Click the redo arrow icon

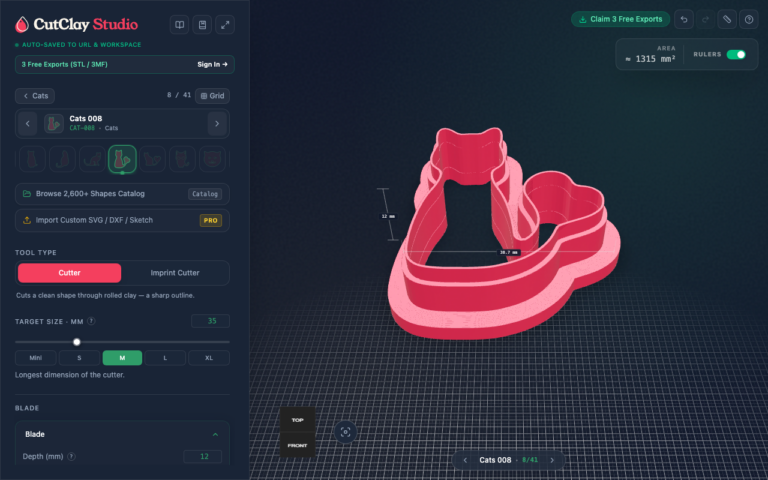pos(705,20)
